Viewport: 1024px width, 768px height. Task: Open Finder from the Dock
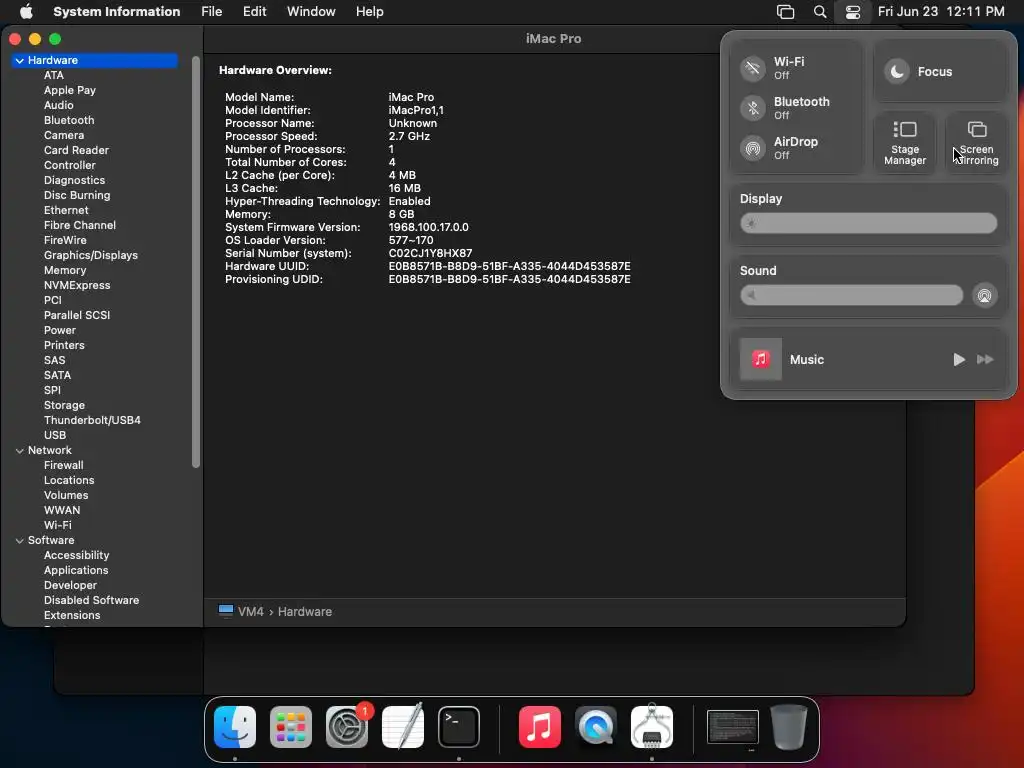tap(235, 727)
